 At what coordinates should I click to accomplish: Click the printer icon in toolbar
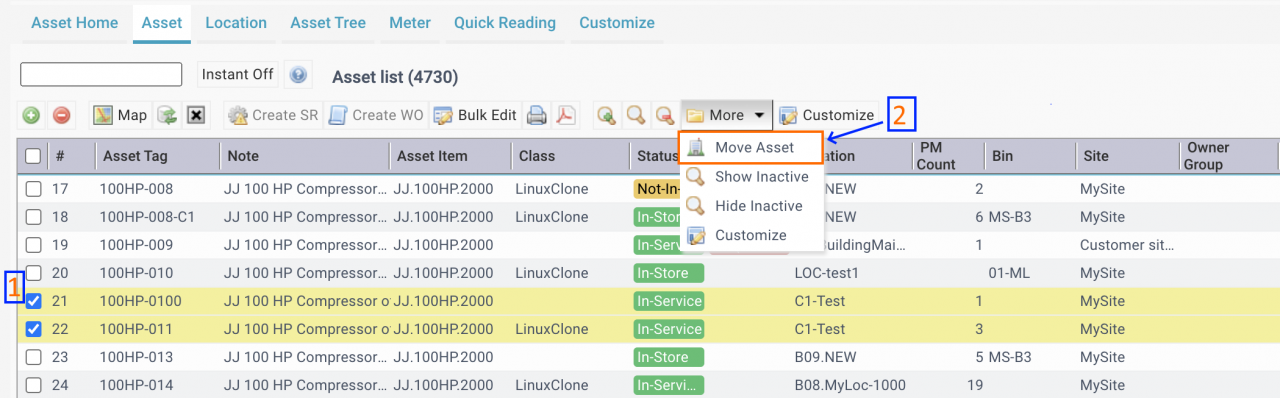[x=537, y=115]
